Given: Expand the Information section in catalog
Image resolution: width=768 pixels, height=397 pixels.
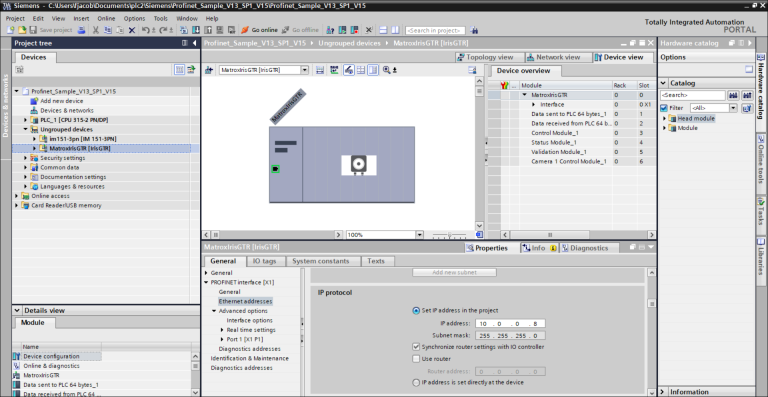Looking at the screenshot, I should (x=663, y=392).
